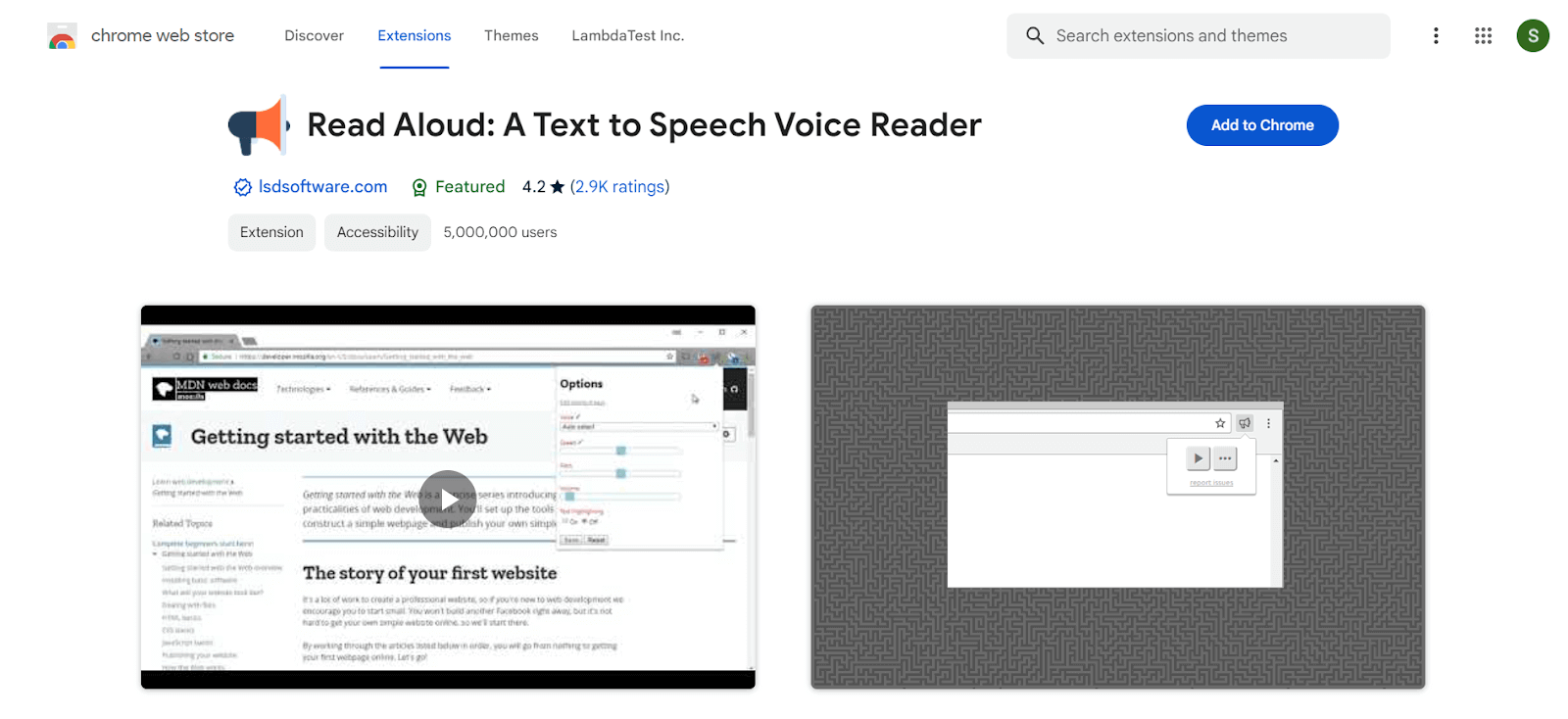Viewport: 1568px width, 719px height.
Task: Click the Add to Chrome button
Action: 1262,125
